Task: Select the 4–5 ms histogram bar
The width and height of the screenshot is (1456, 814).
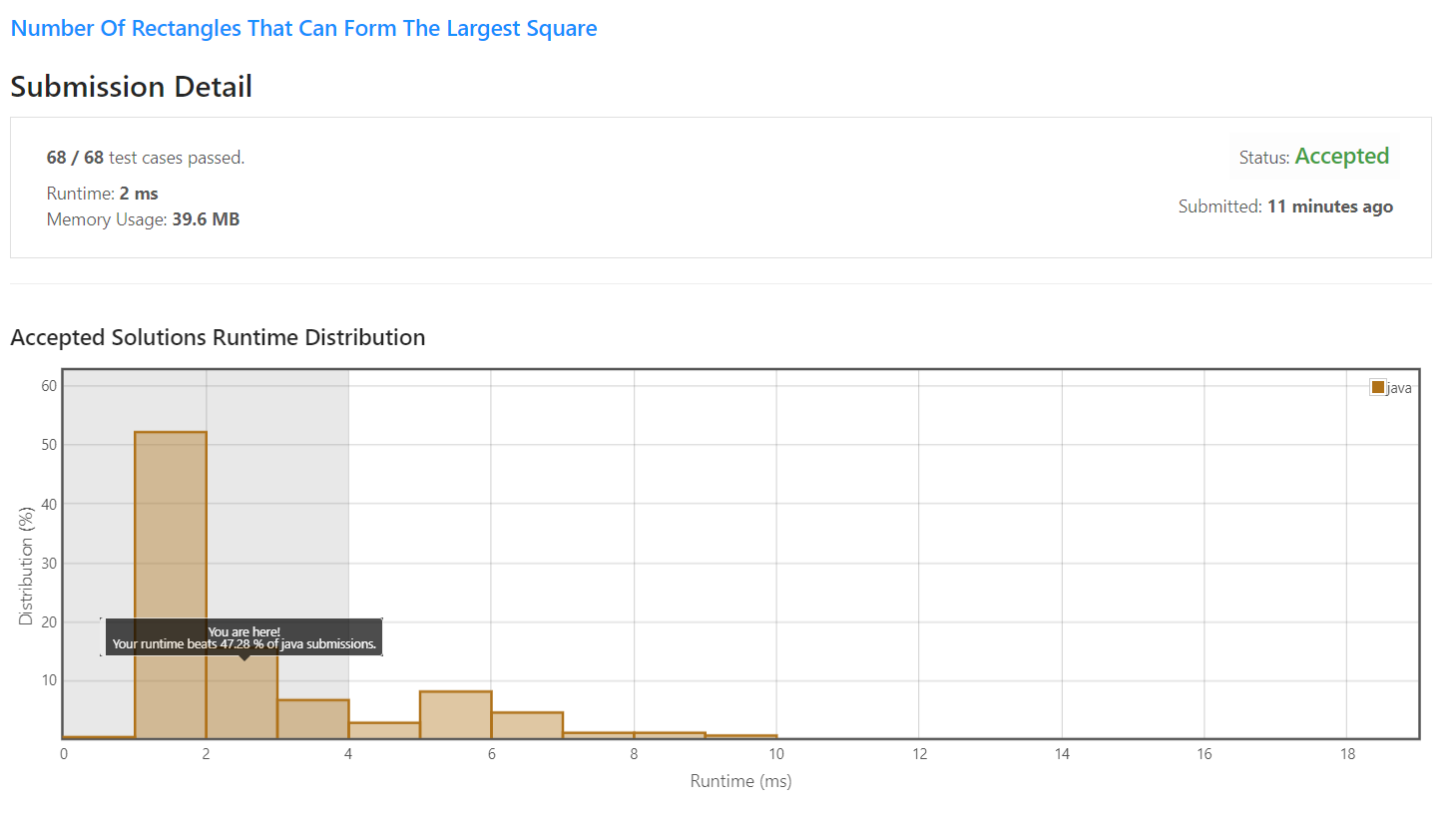Action: [x=384, y=730]
